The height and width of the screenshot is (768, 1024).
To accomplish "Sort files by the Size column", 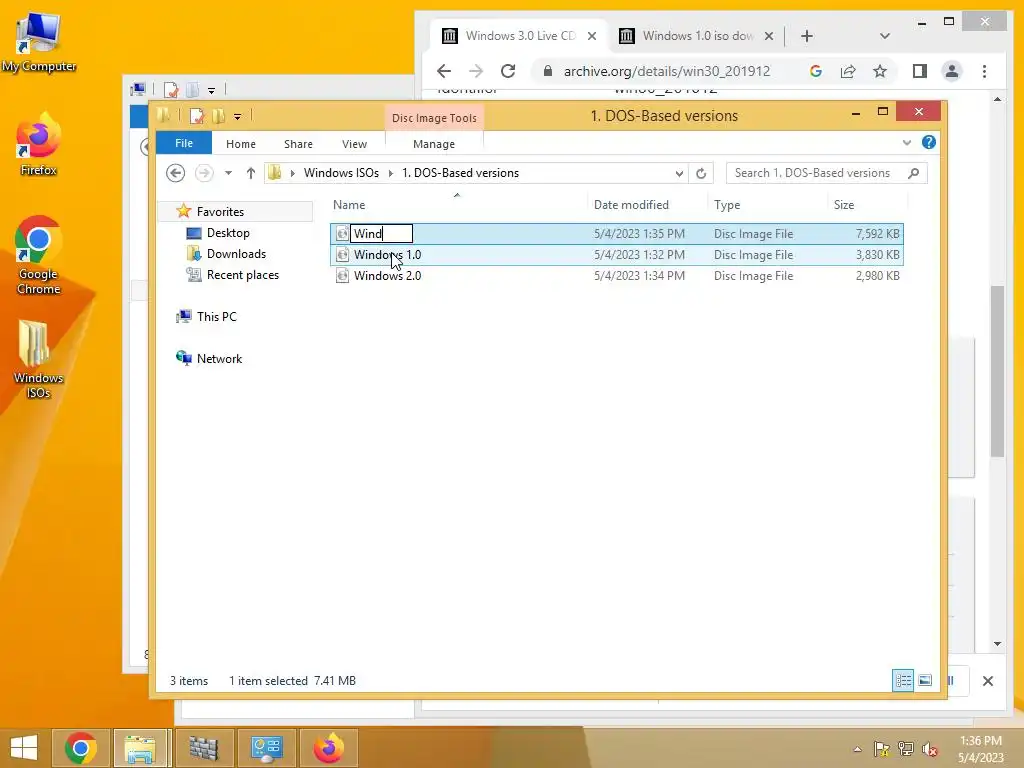I will 844,204.
